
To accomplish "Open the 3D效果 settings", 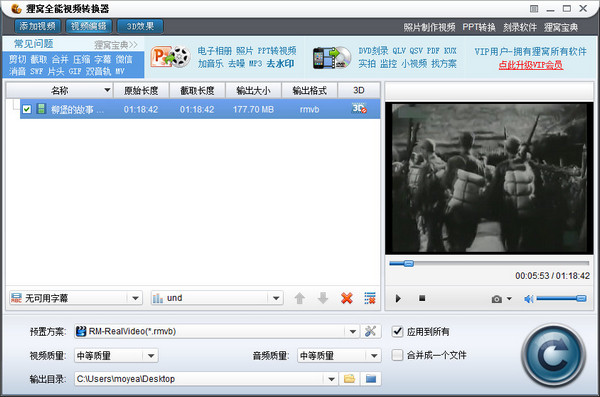I will pos(140,26).
